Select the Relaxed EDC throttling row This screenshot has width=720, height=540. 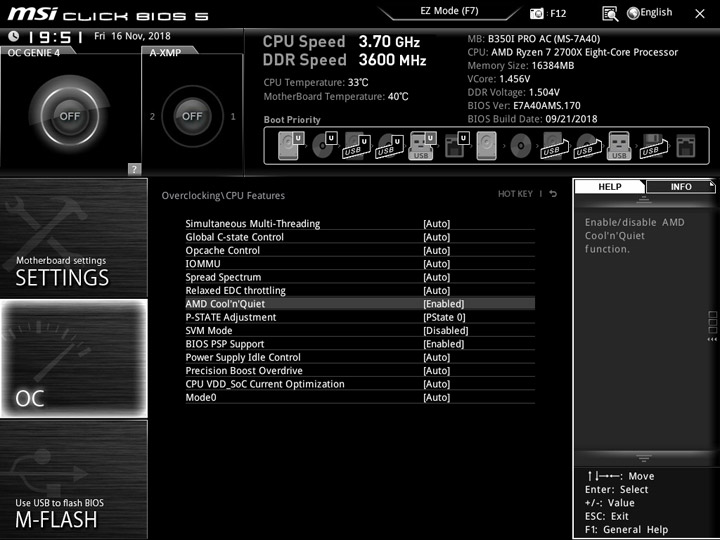(x=360, y=290)
